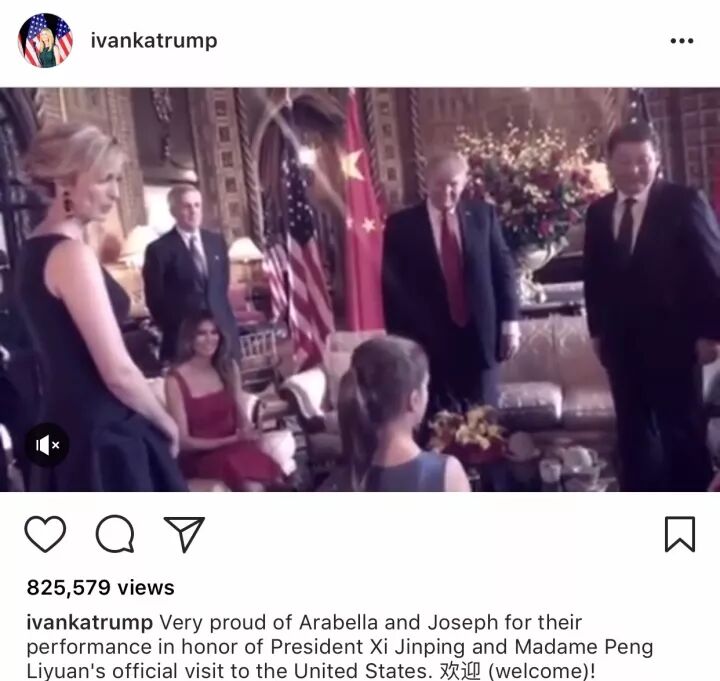Like the post with the heart icon
The width and height of the screenshot is (720, 681).
pos(45,534)
